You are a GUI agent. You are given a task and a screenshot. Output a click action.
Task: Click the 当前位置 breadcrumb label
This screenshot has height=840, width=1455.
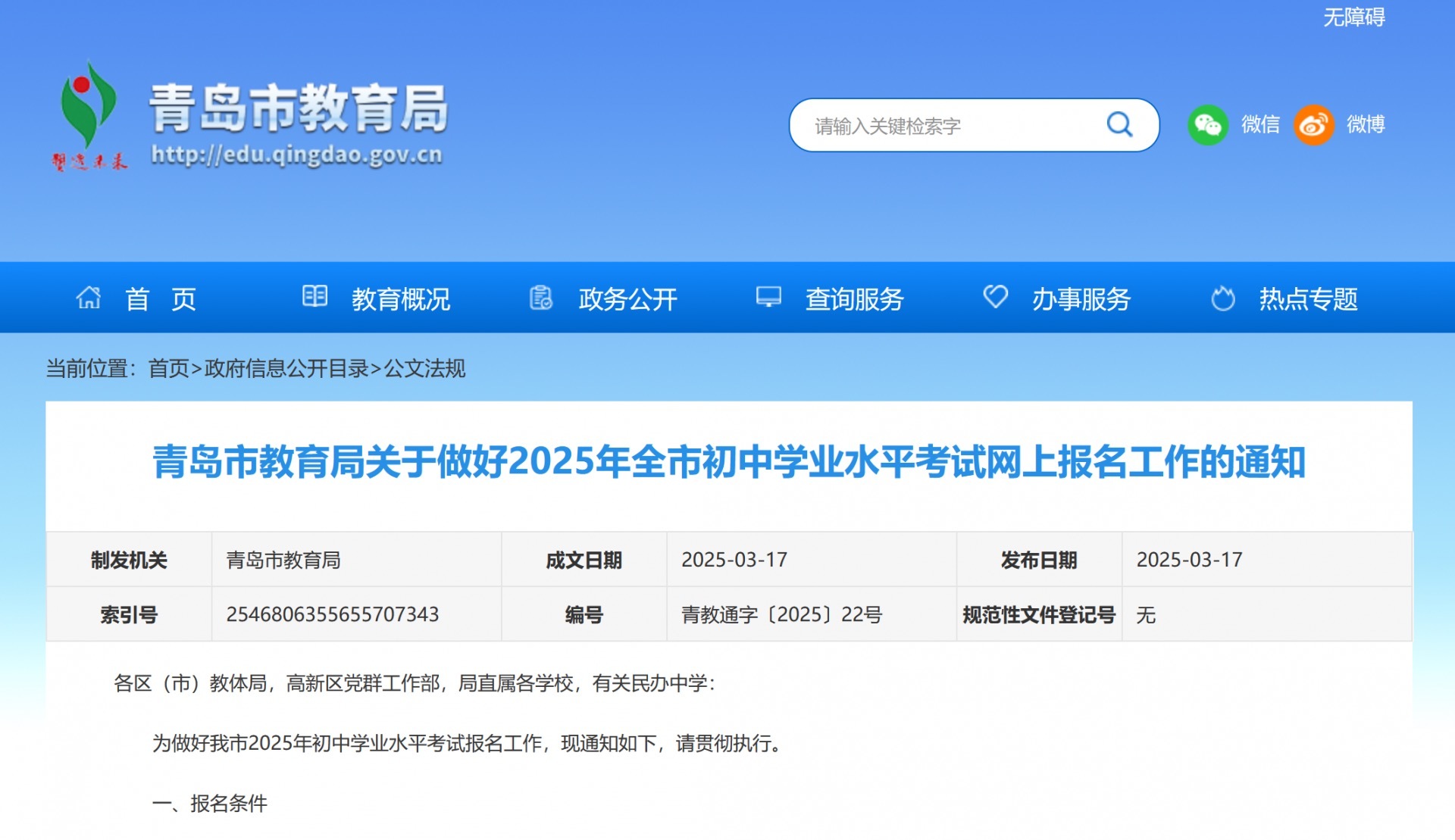click(x=91, y=369)
